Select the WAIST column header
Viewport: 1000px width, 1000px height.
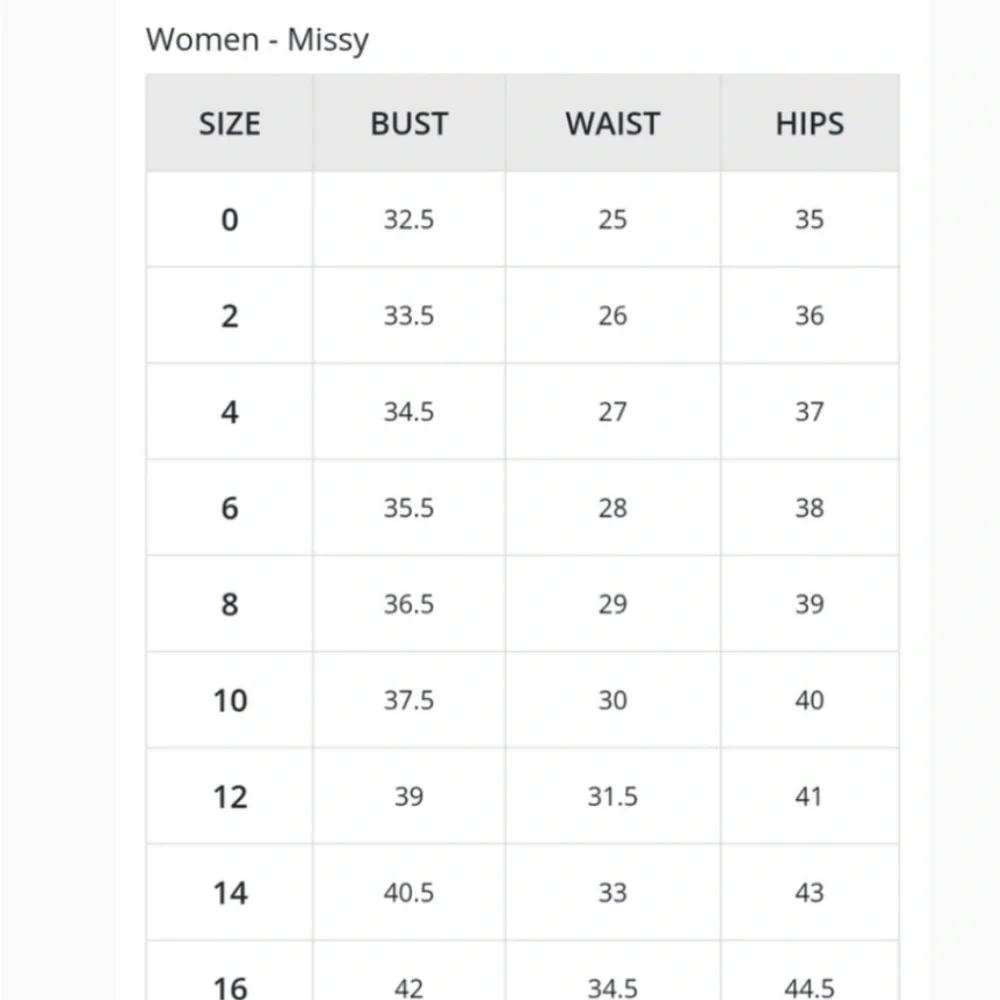pyautogui.click(x=612, y=124)
